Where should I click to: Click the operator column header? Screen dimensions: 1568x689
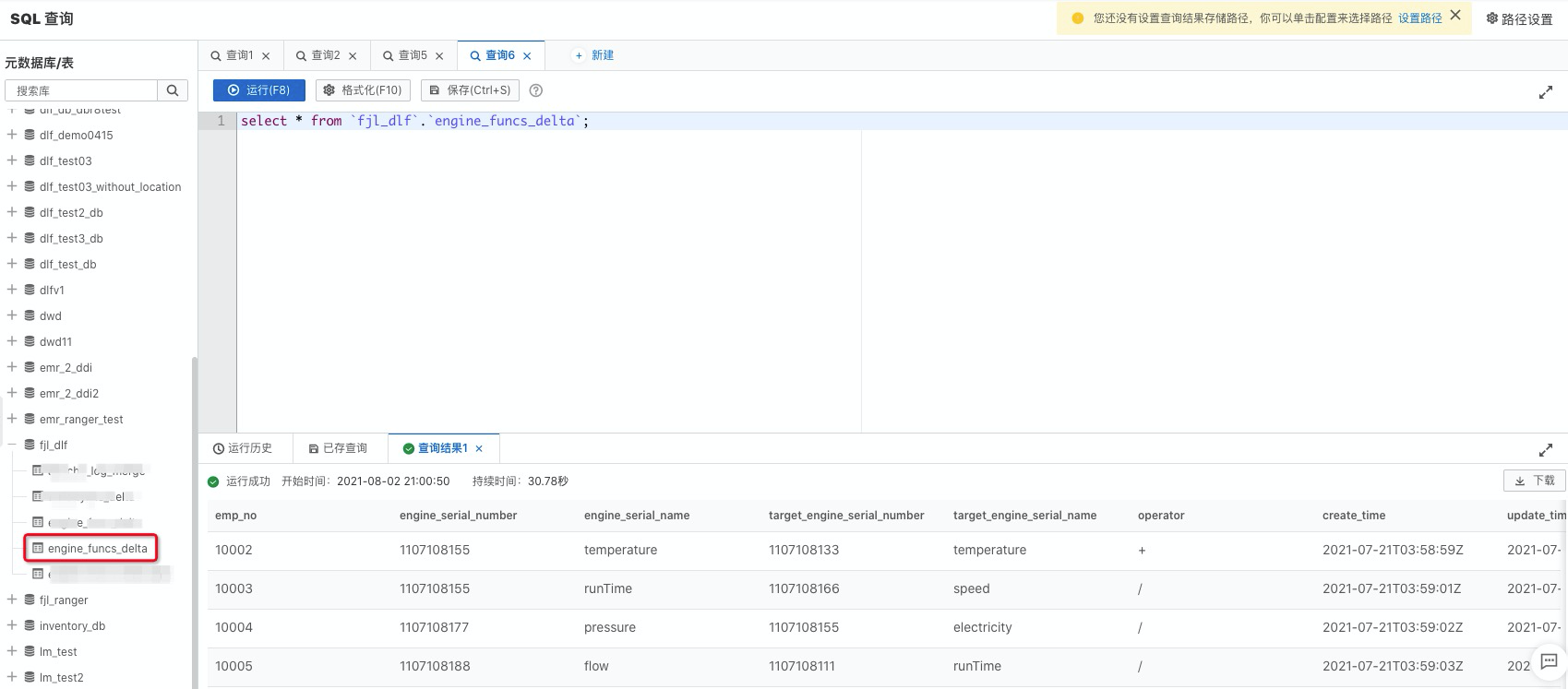tap(1161, 516)
